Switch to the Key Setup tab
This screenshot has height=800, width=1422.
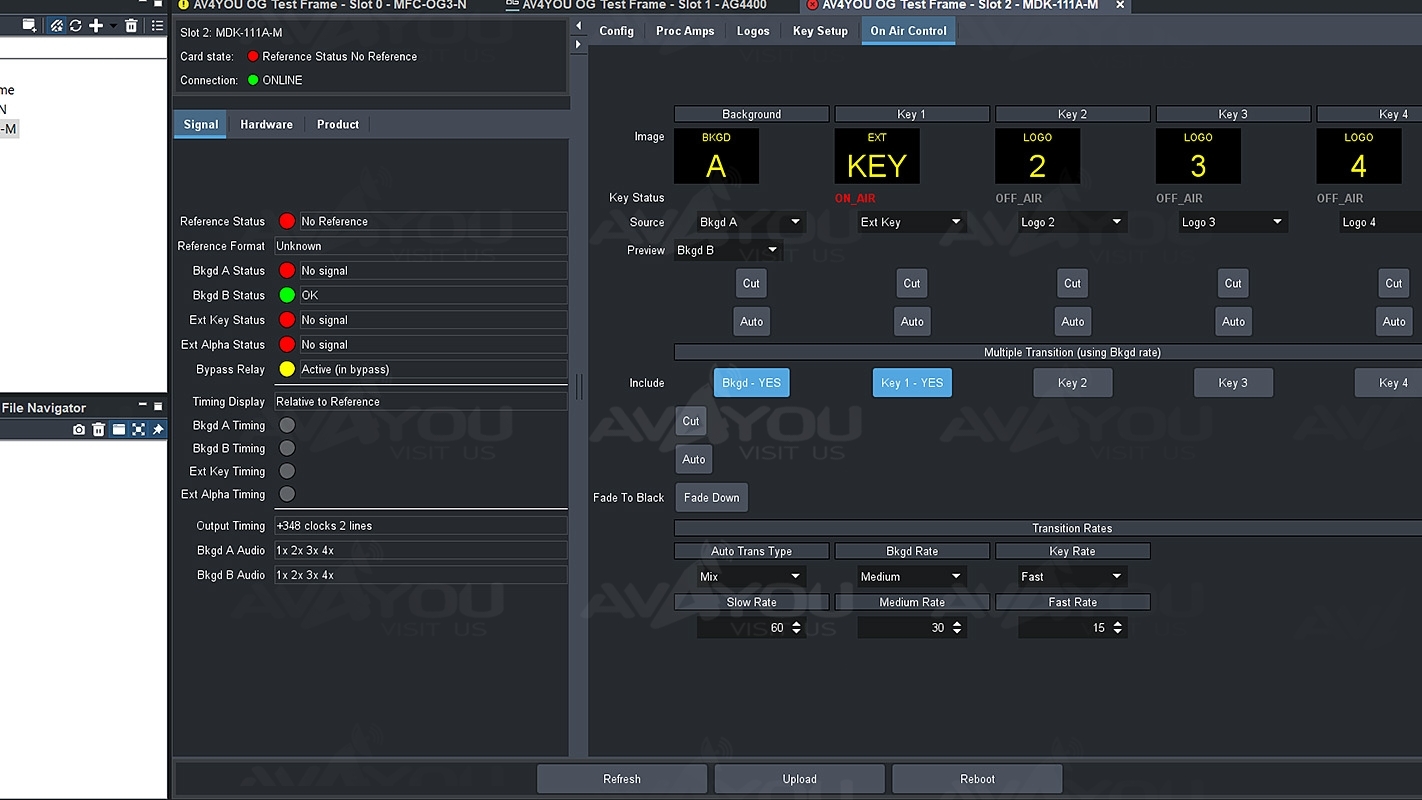(820, 31)
